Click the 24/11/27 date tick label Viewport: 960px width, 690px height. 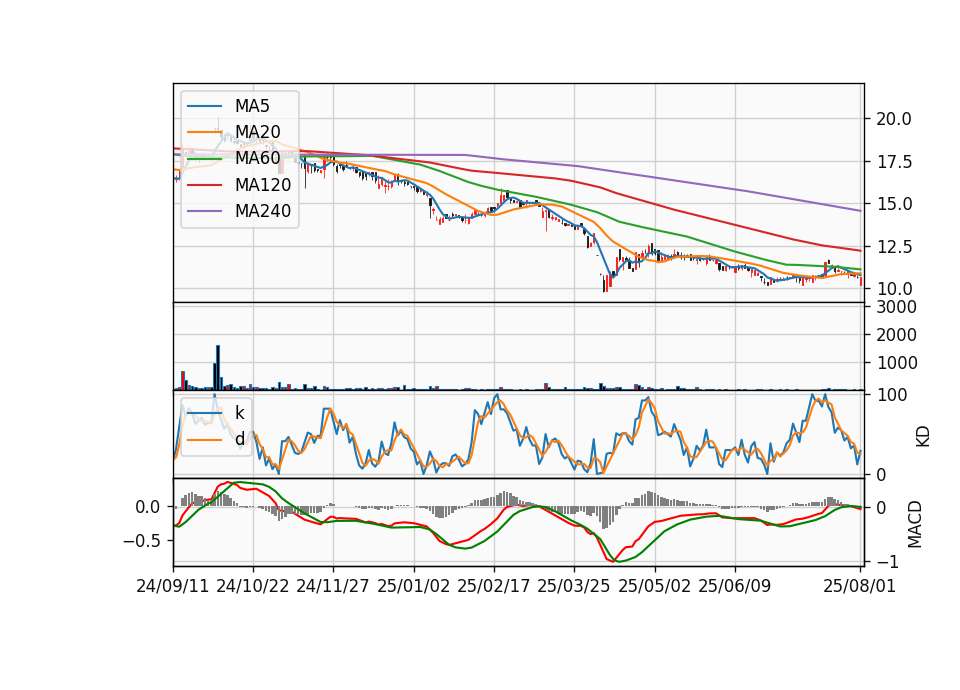click(x=333, y=587)
